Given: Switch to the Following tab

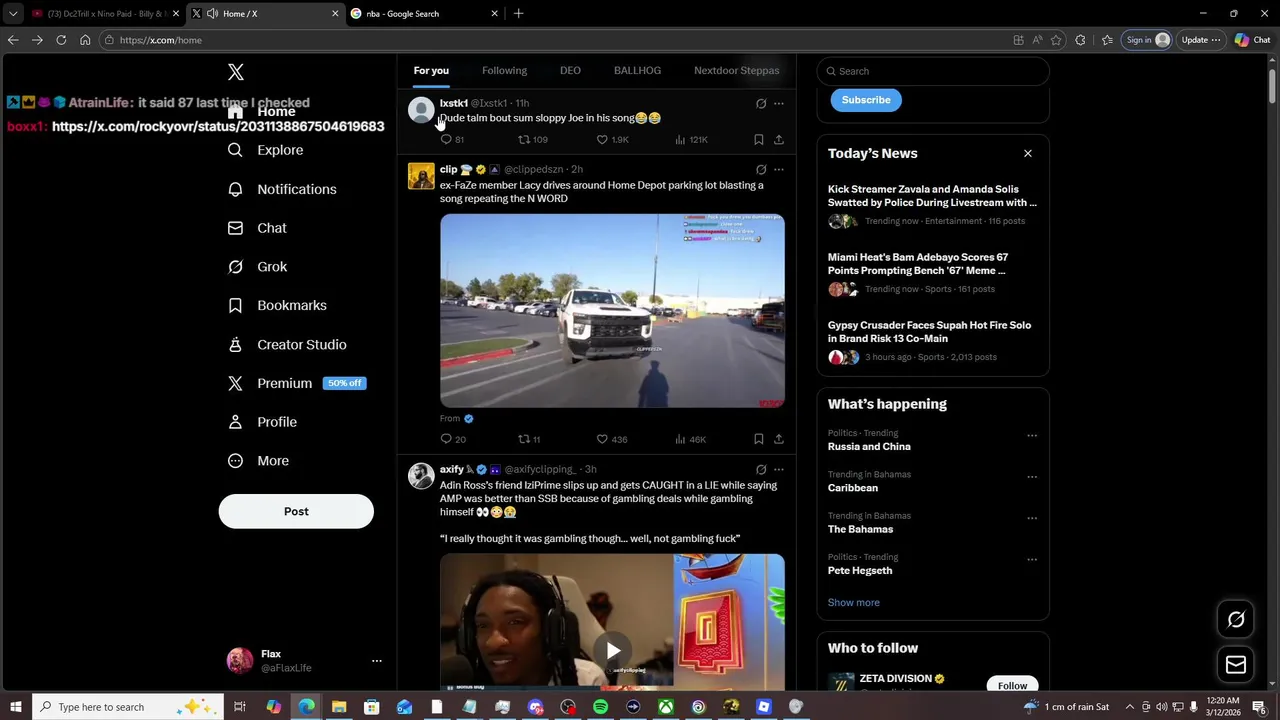Looking at the screenshot, I should tap(504, 71).
